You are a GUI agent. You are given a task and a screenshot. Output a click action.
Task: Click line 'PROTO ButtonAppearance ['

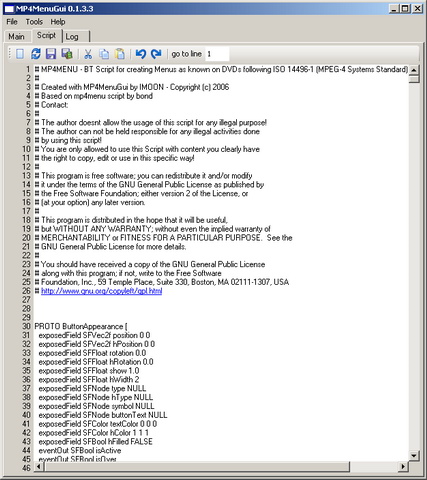point(81,326)
